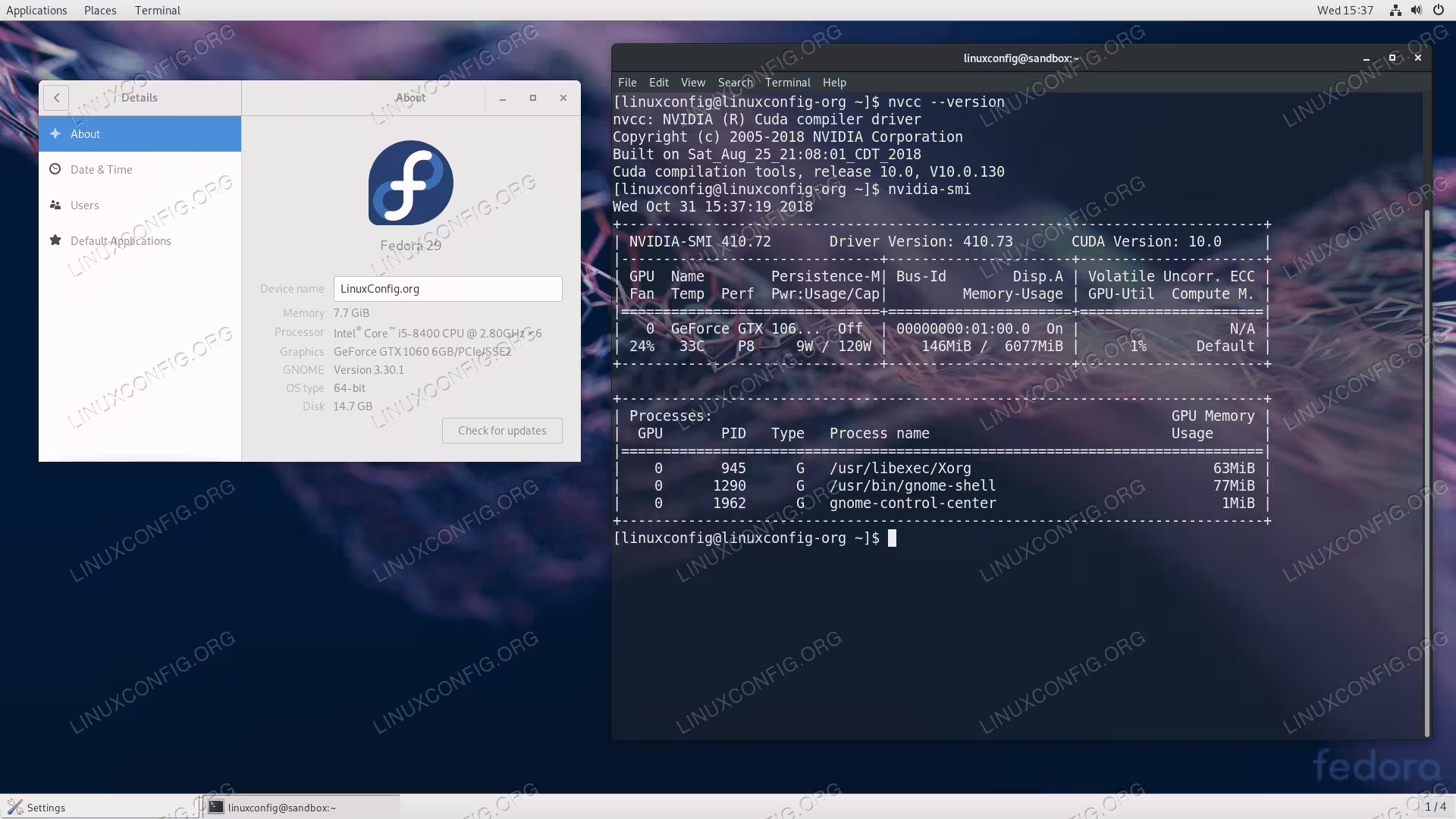
Task: Click the clock icon beside Date & Time
Action: [55, 169]
